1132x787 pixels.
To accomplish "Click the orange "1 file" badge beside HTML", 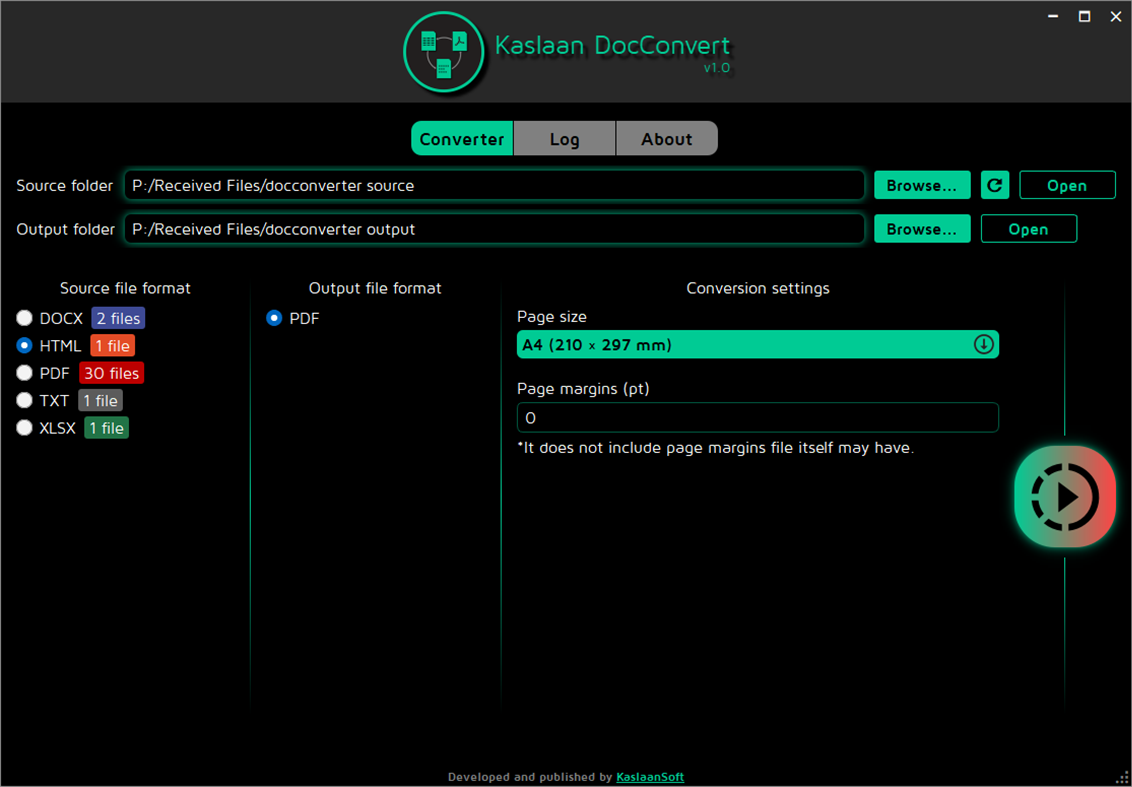I will [112, 345].
